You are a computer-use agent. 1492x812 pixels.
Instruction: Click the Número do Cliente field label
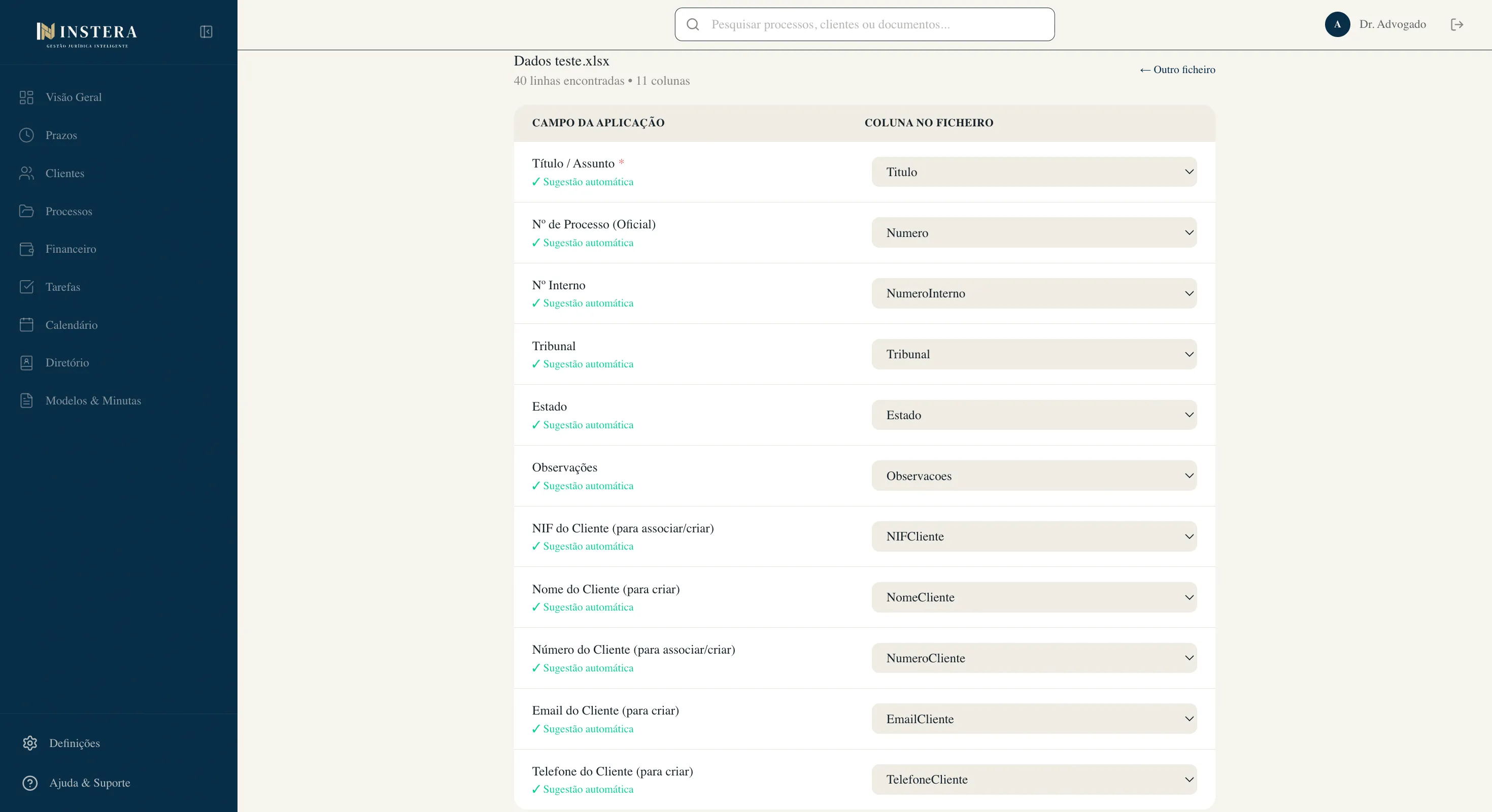634,649
